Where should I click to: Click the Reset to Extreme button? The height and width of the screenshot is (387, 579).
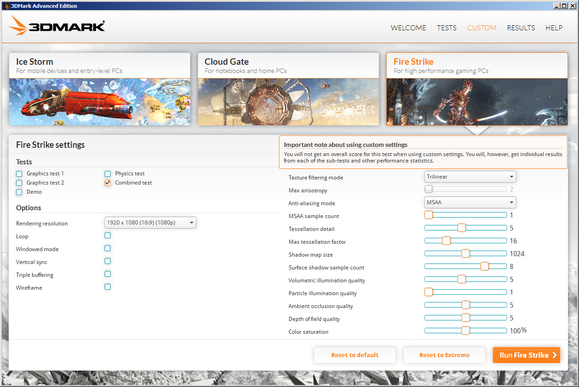coord(444,355)
